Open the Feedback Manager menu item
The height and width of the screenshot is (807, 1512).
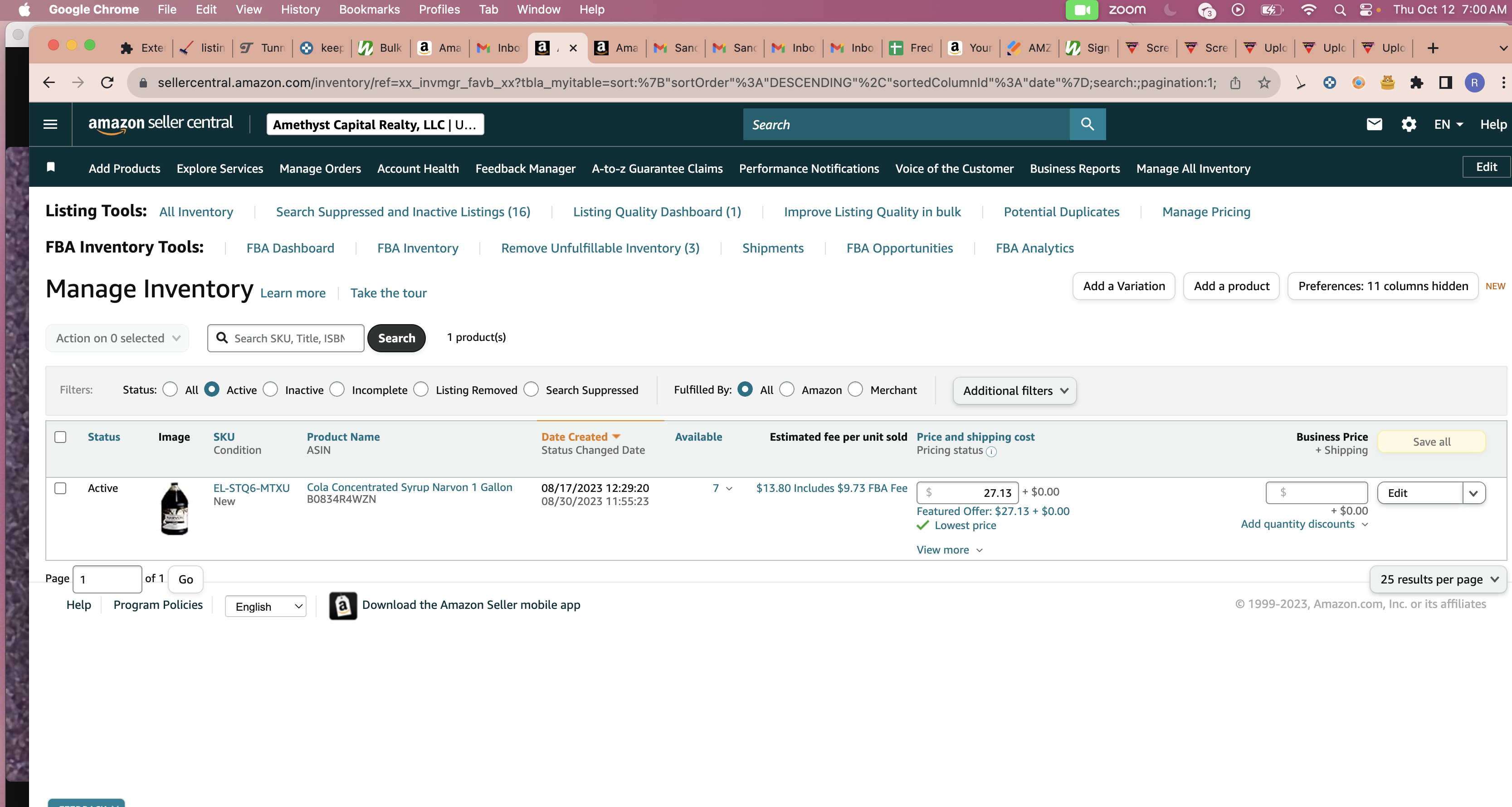click(525, 169)
